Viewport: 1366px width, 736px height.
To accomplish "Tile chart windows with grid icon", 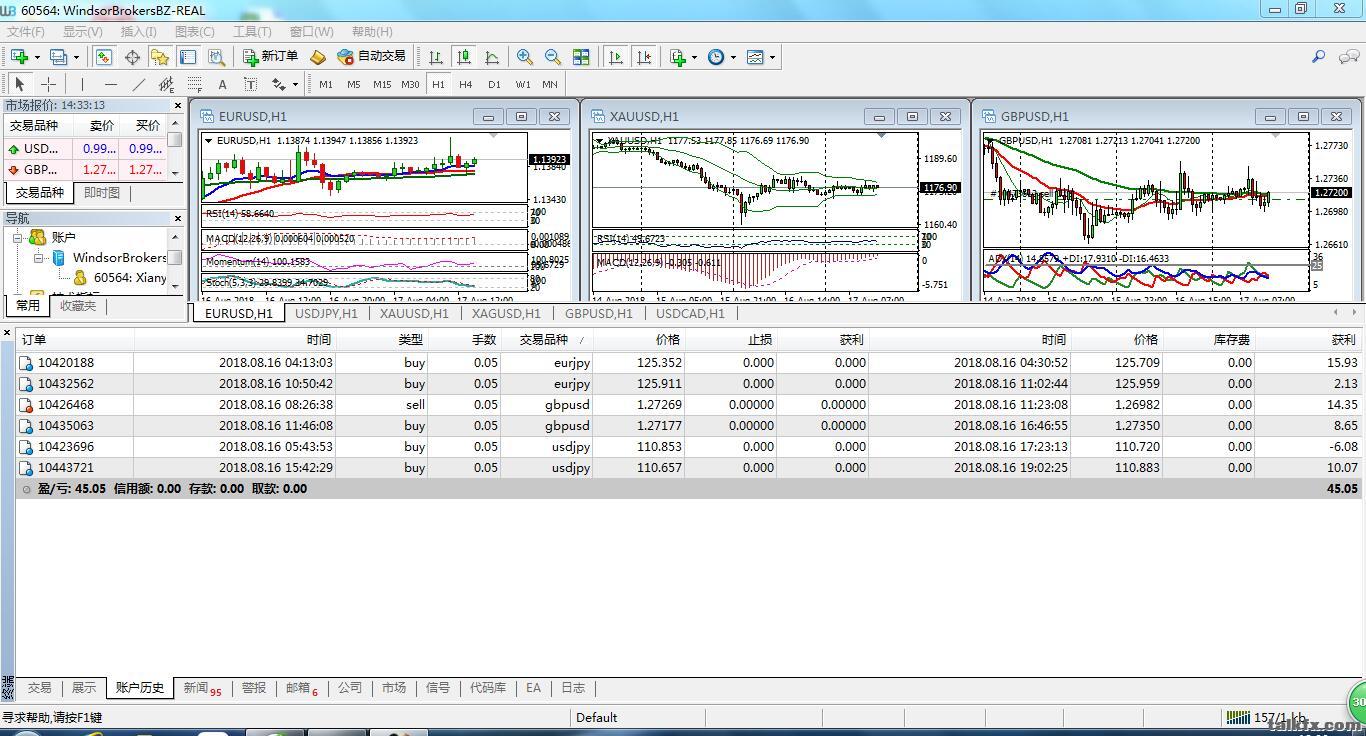I will coord(581,57).
